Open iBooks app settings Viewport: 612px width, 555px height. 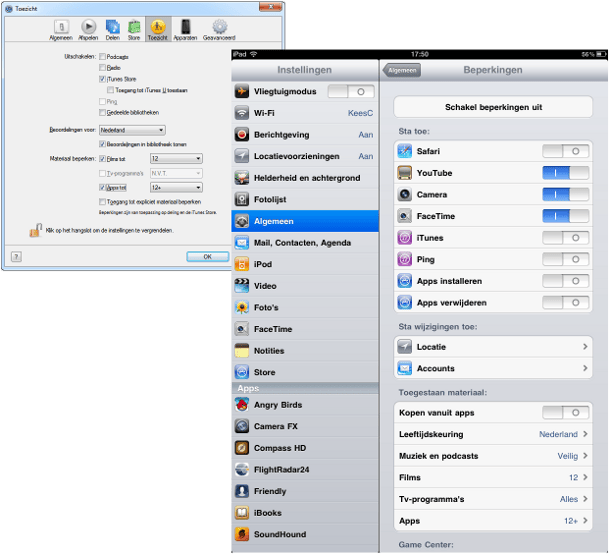click(305, 513)
